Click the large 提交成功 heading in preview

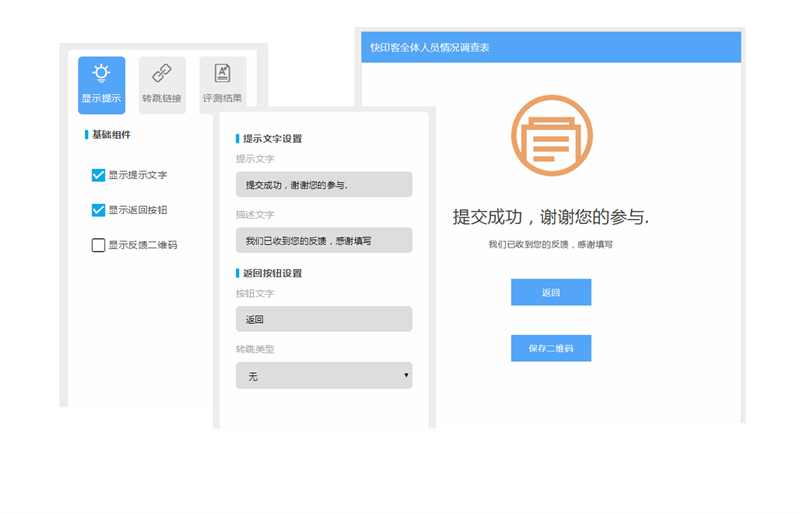point(550,217)
